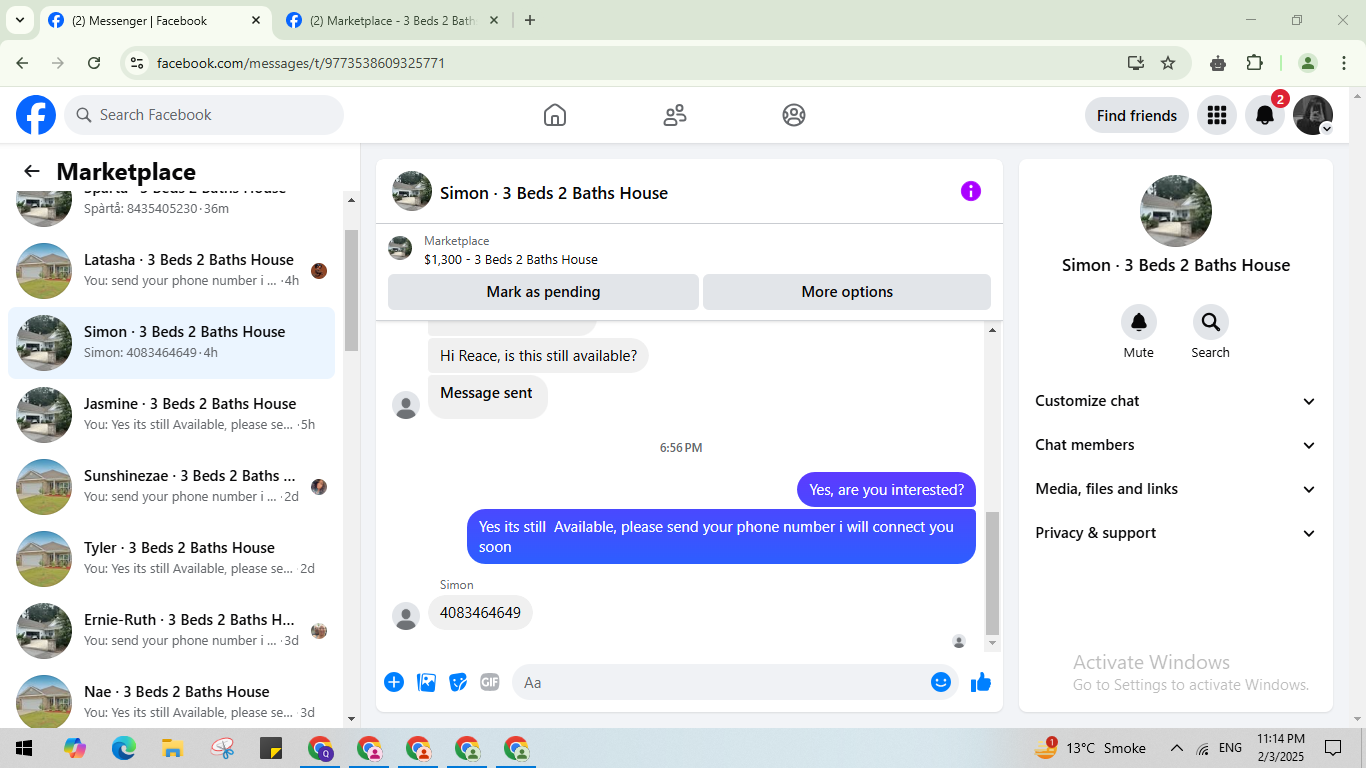Image resolution: width=1366 pixels, height=768 pixels.
Task: Switch to the Messenger Facebook tab
Action: click(155, 20)
